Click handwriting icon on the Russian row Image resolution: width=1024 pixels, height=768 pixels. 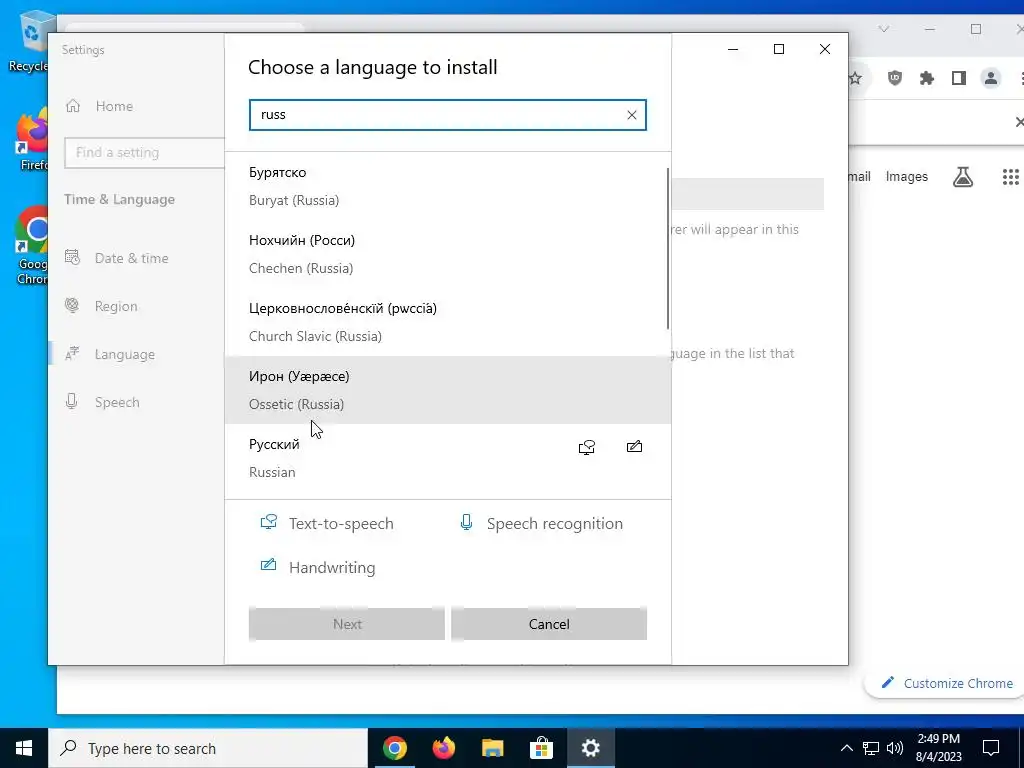(634, 447)
